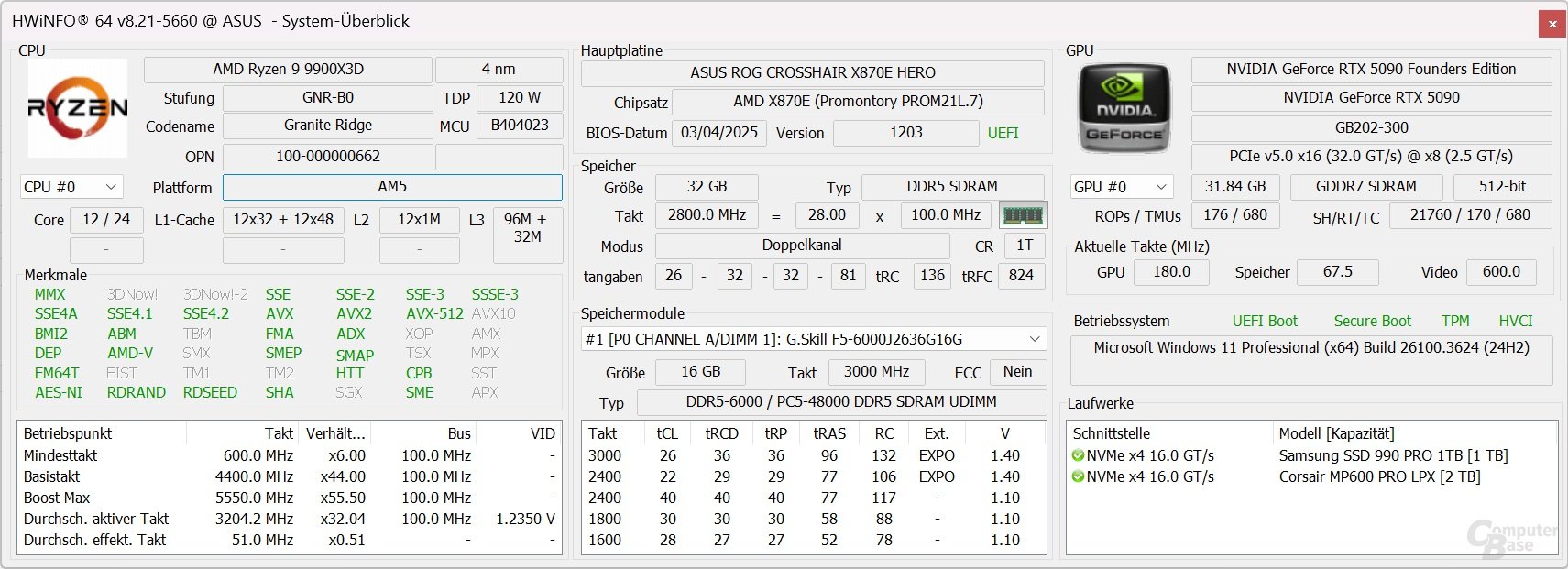Click the SSE4.2 feature flag
Image resolution: width=1568 pixels, height=569 pixels.
[x=206, y=313]
